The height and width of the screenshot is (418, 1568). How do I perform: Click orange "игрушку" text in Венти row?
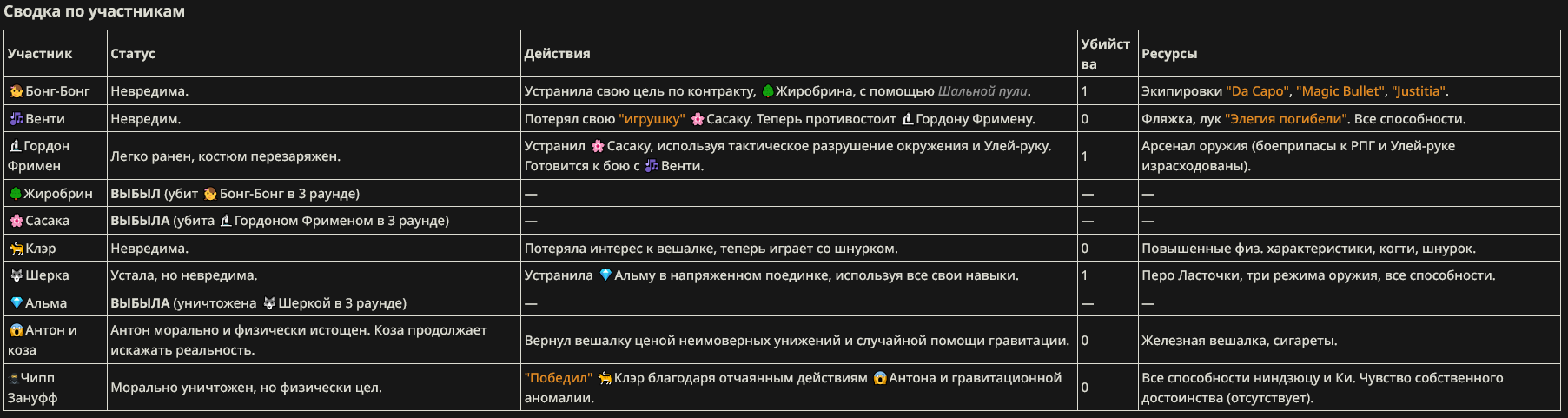652,119
